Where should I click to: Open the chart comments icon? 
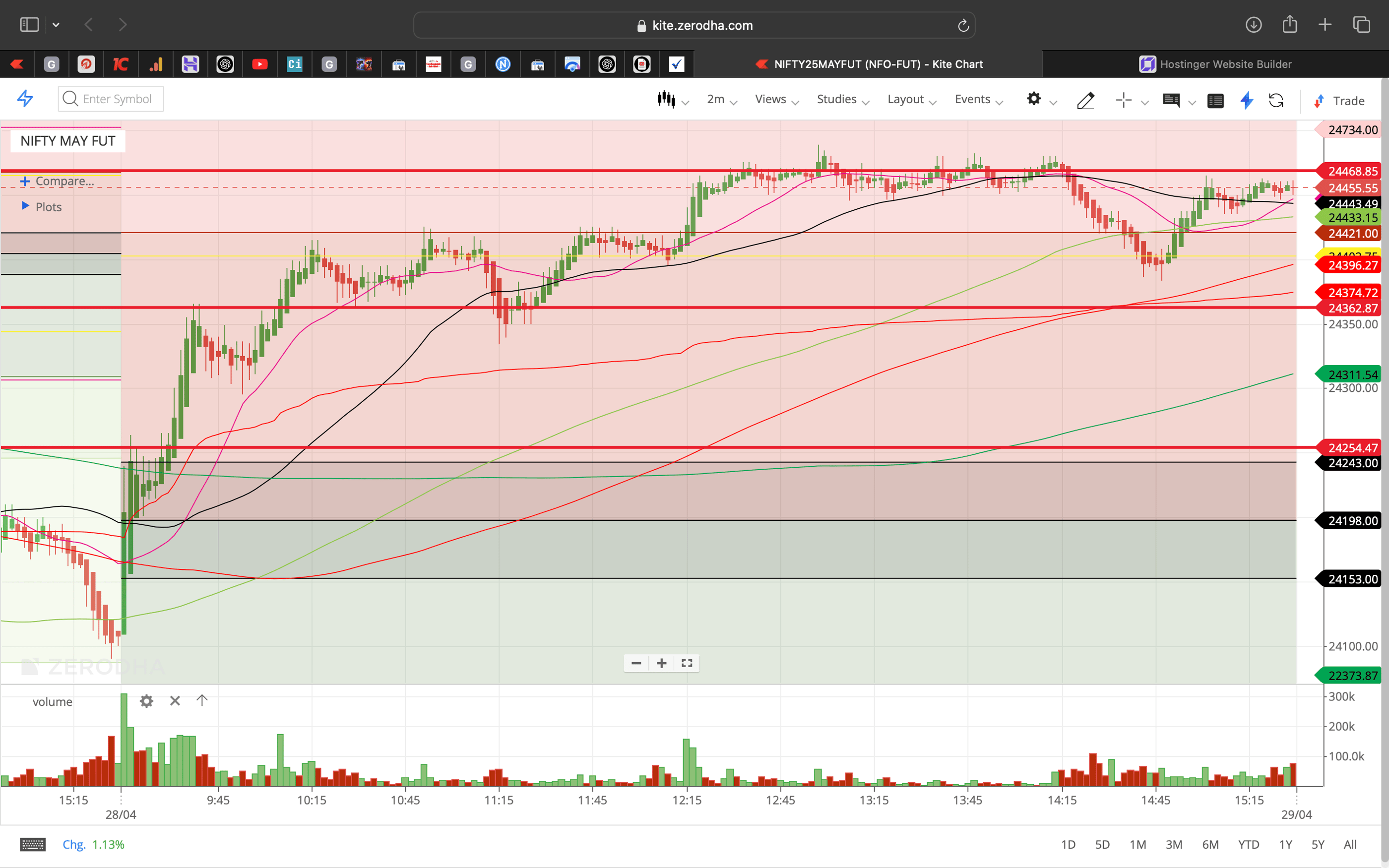1172,101
